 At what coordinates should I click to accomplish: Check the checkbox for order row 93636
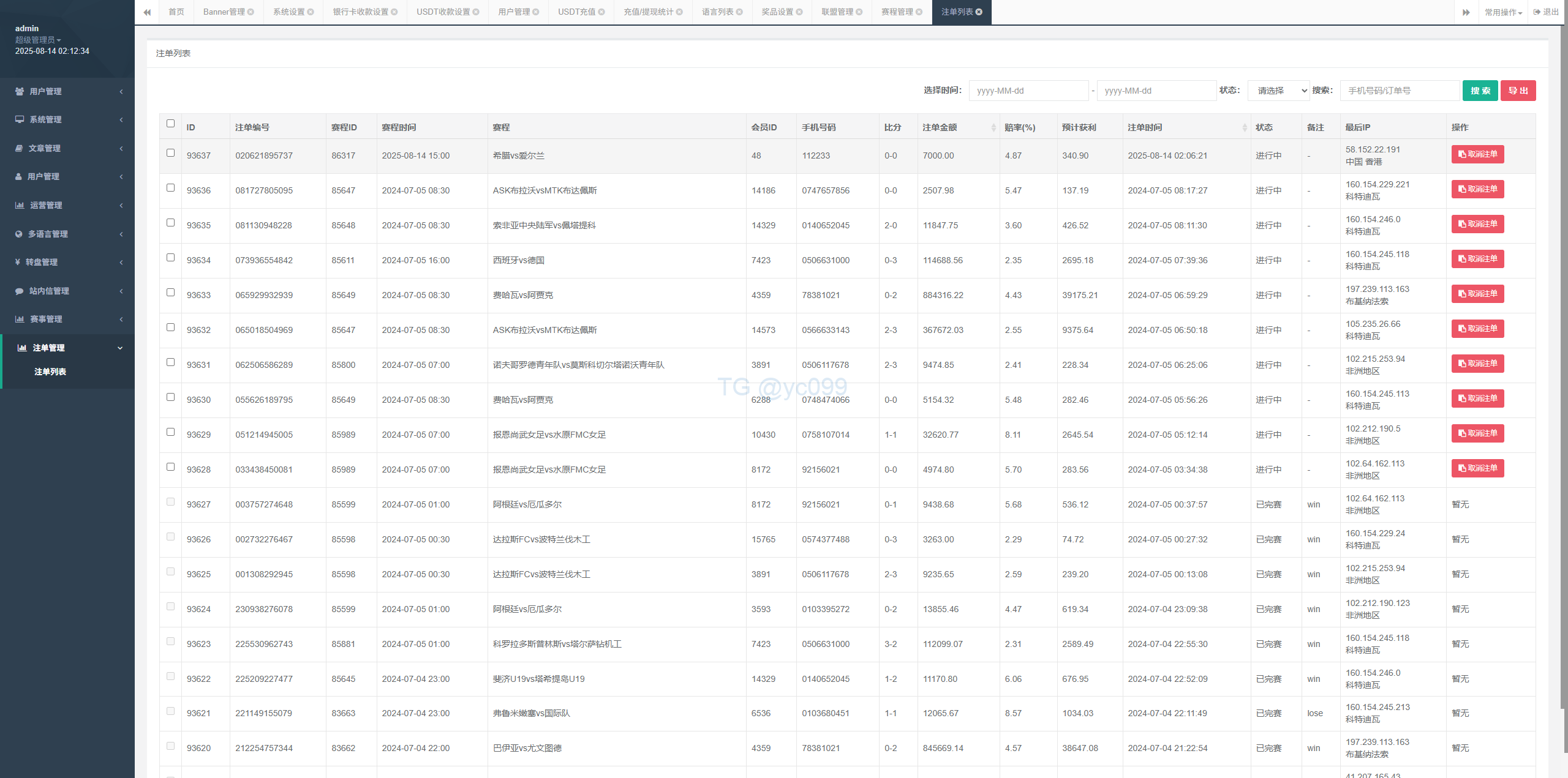click(170, 188)
